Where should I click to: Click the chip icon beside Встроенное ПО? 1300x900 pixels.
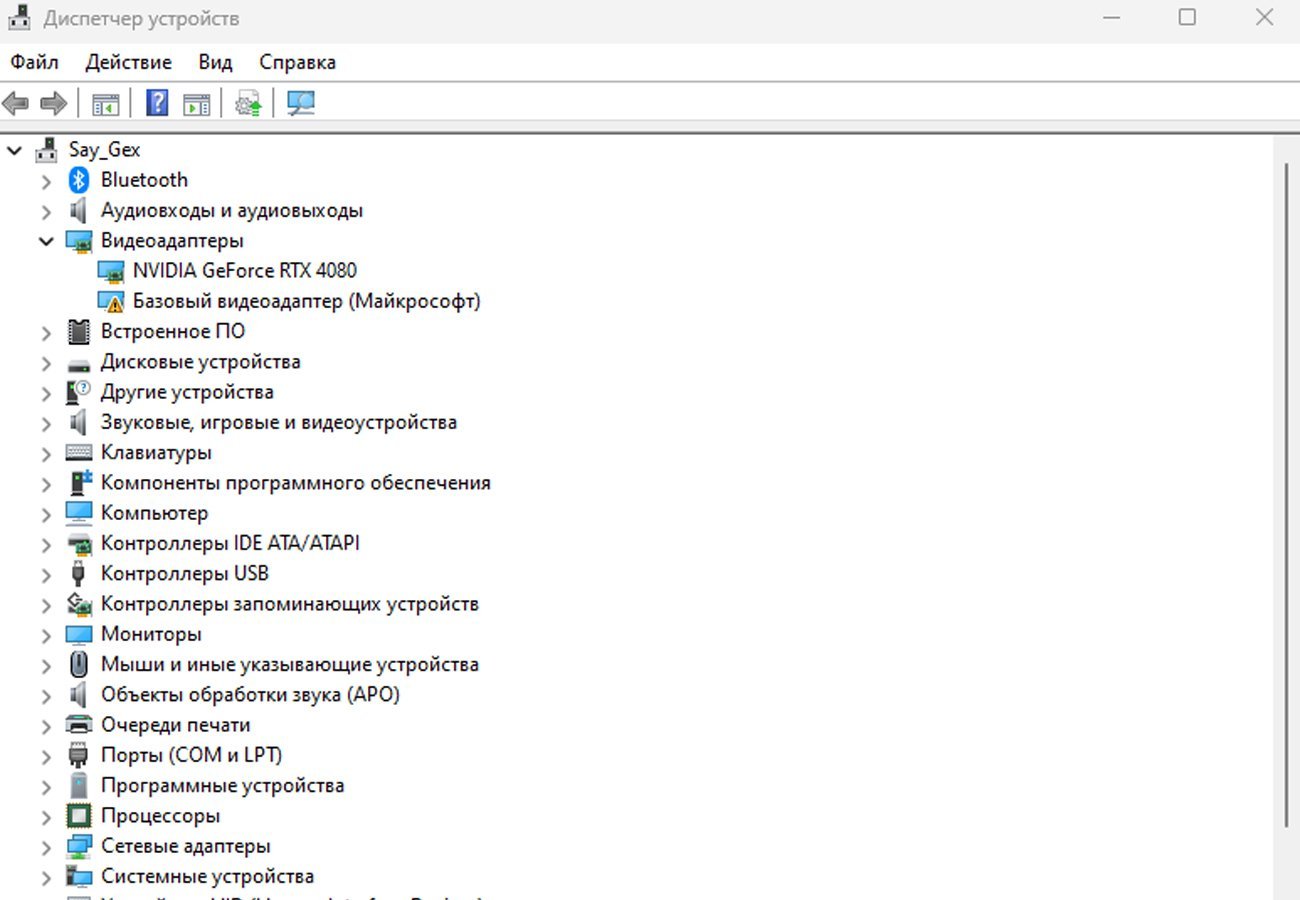coord(79,331)
